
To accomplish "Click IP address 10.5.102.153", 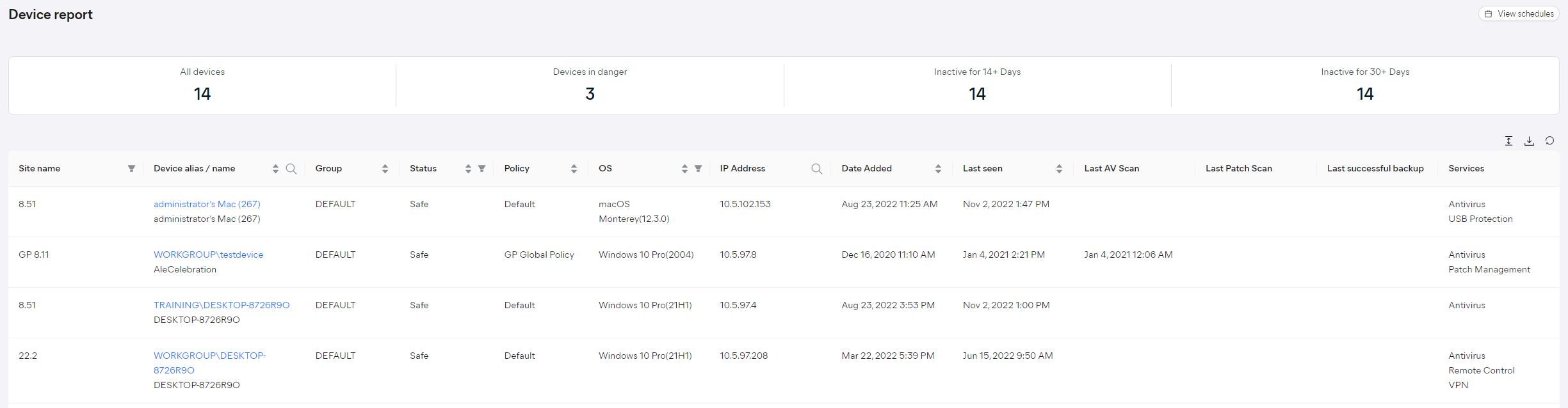I will pyautogui.click(x=745, y=204).
